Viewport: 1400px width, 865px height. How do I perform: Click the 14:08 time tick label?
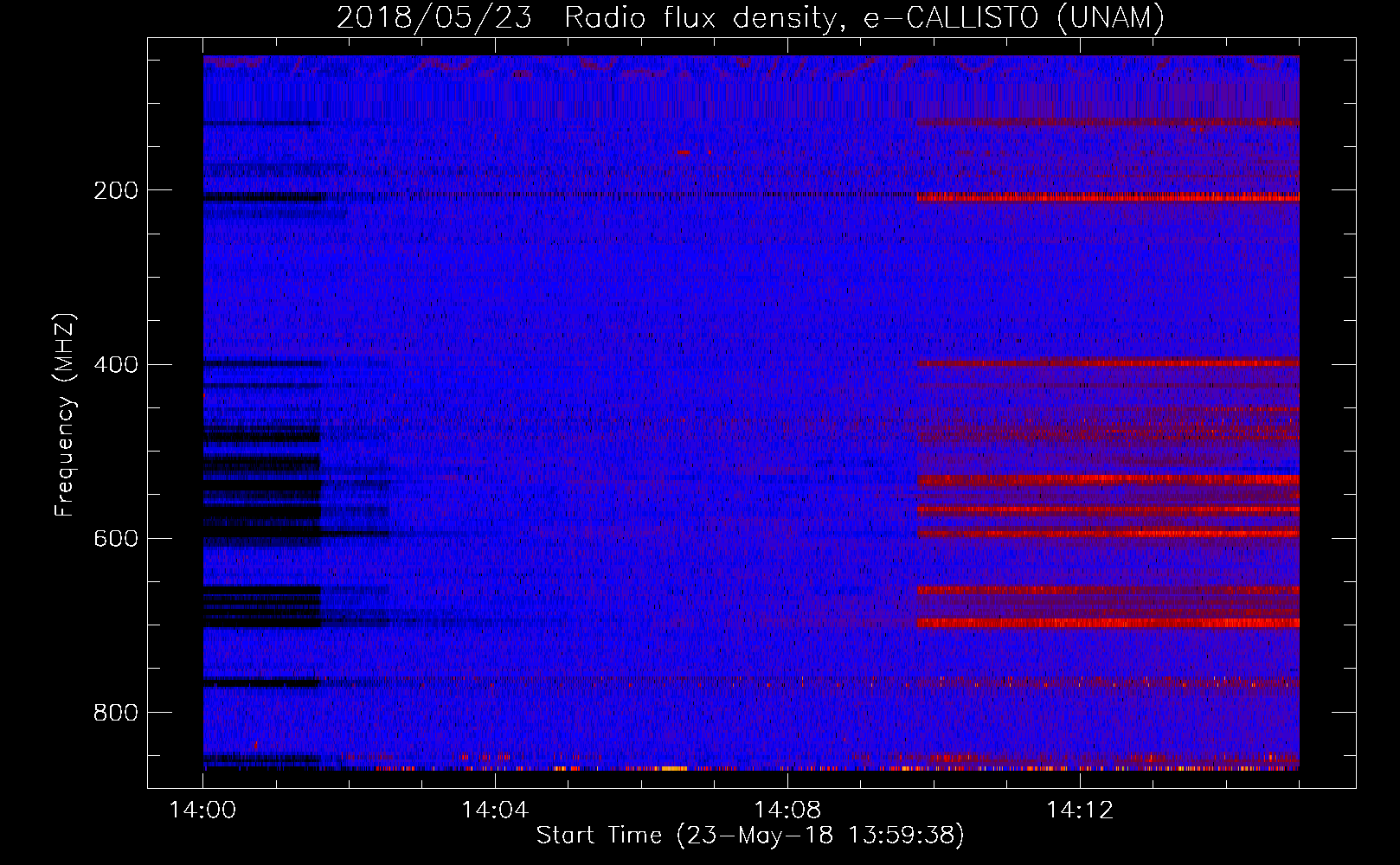click(x=787, y=811)
